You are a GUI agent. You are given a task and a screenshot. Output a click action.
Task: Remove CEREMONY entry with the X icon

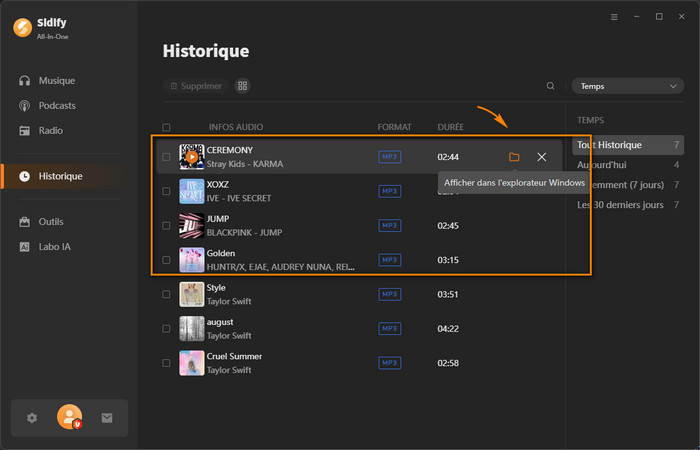click(541, 157)
